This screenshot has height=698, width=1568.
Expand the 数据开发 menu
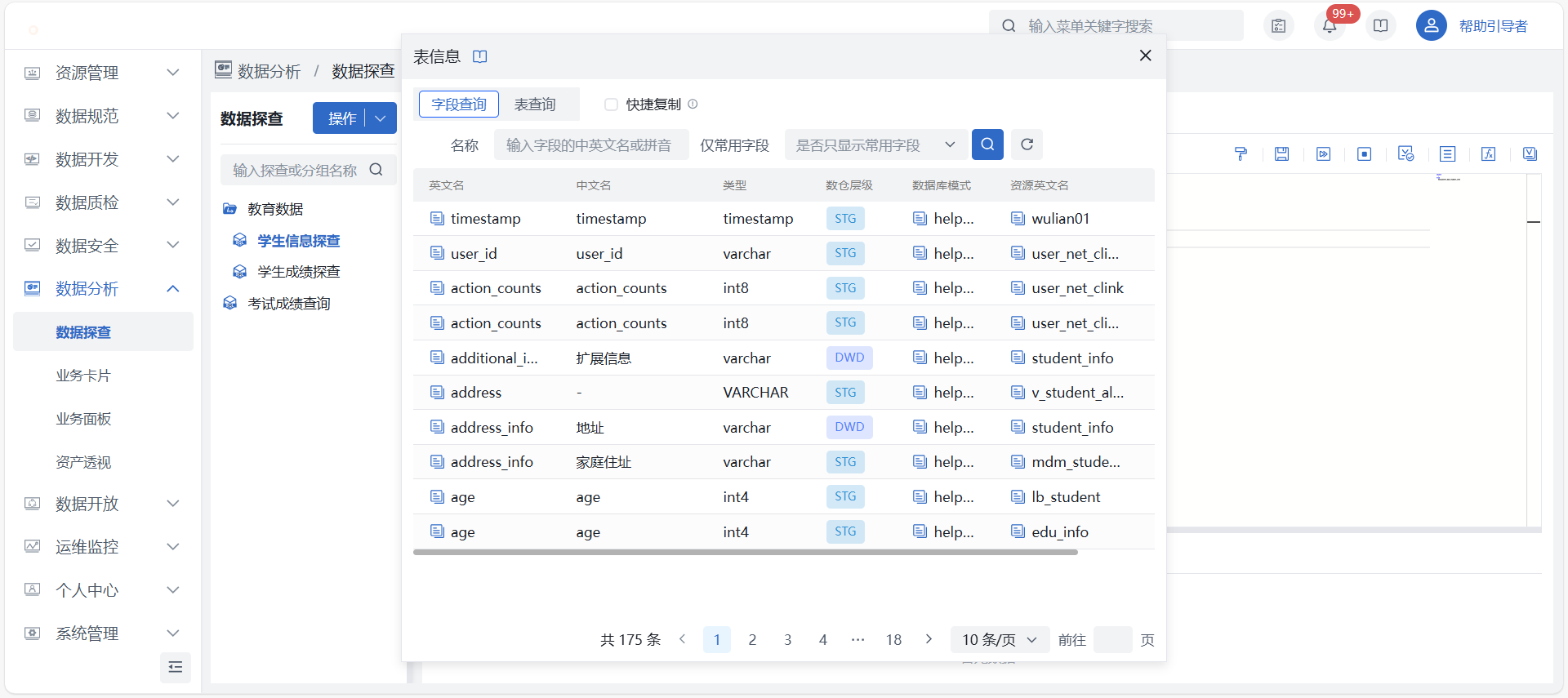[102, 159]
